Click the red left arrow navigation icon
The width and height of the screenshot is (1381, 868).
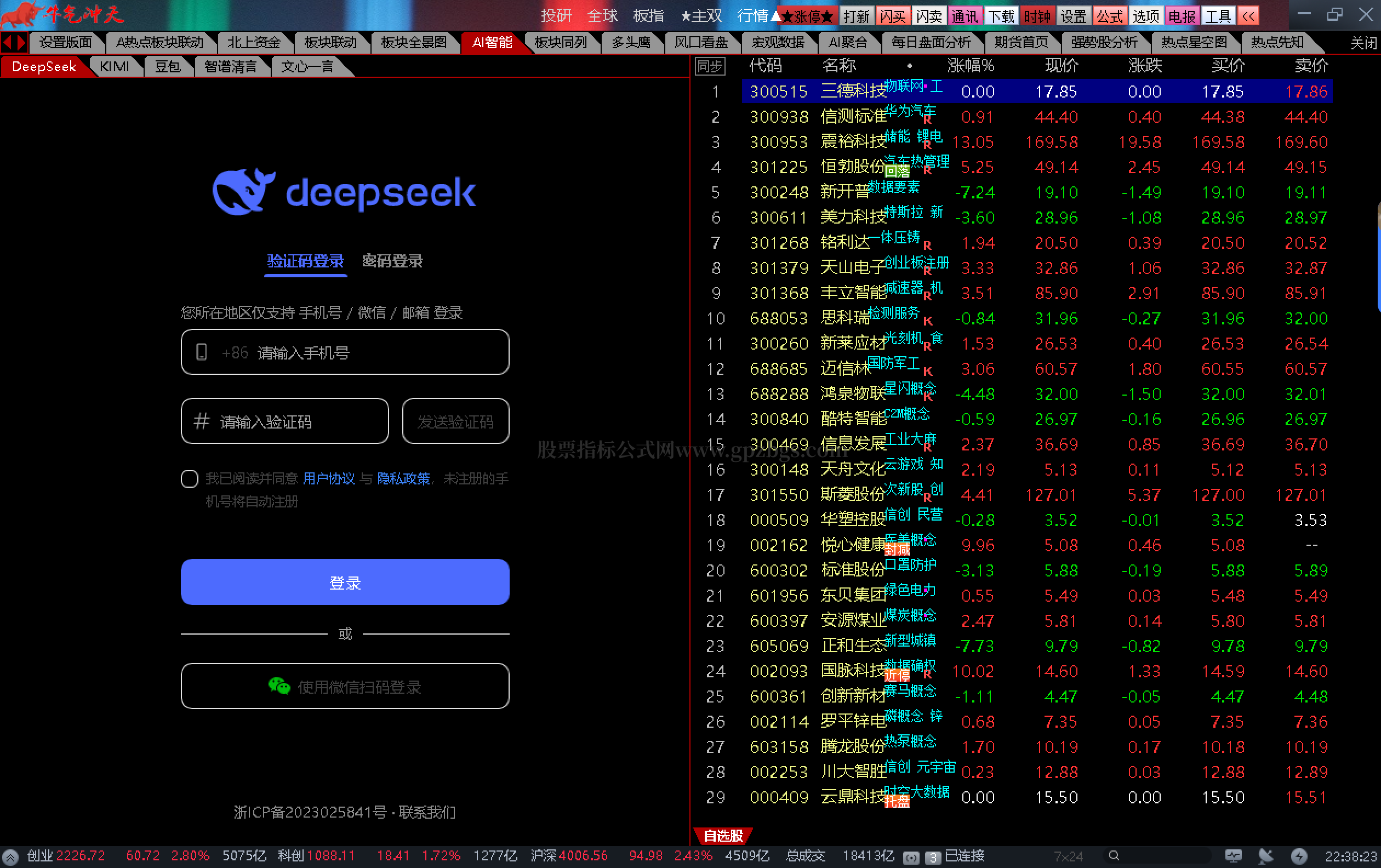8,42
